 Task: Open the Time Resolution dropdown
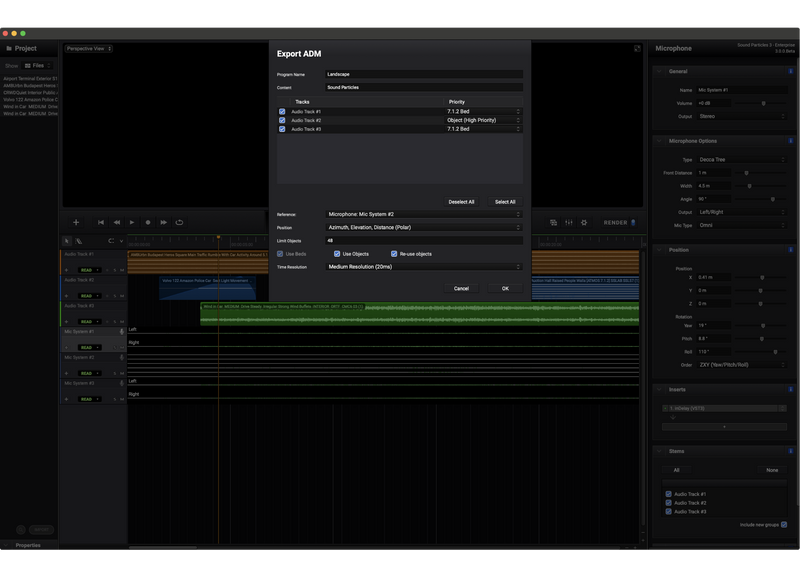pyautogui.click(x=424, y=267)
